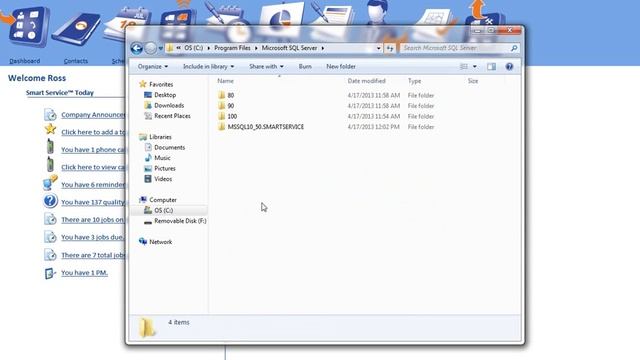Viewport: 640px width, 360px height.
Task: Open 'There are 10 jobs on' link
Action: 93,220
